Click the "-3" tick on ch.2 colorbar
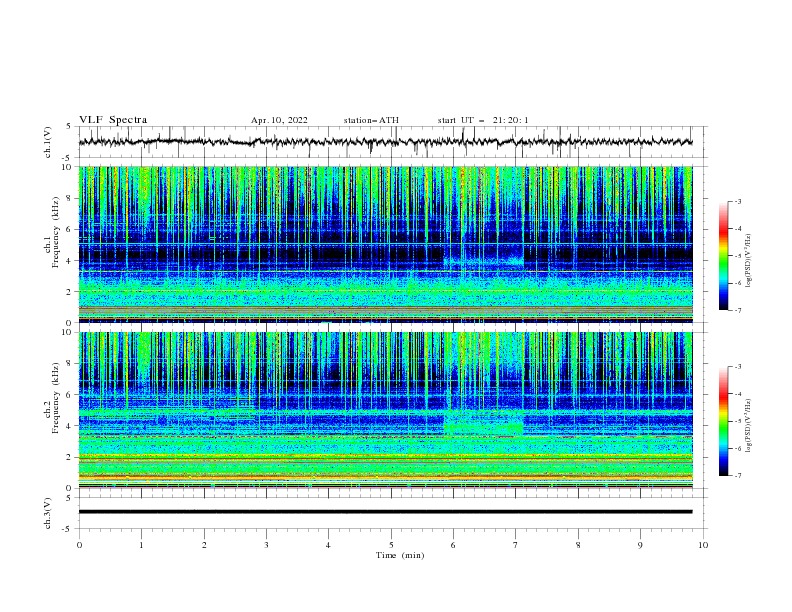This screenshot has width=792, height=612. pyautogui.click(x=737, y=367)
